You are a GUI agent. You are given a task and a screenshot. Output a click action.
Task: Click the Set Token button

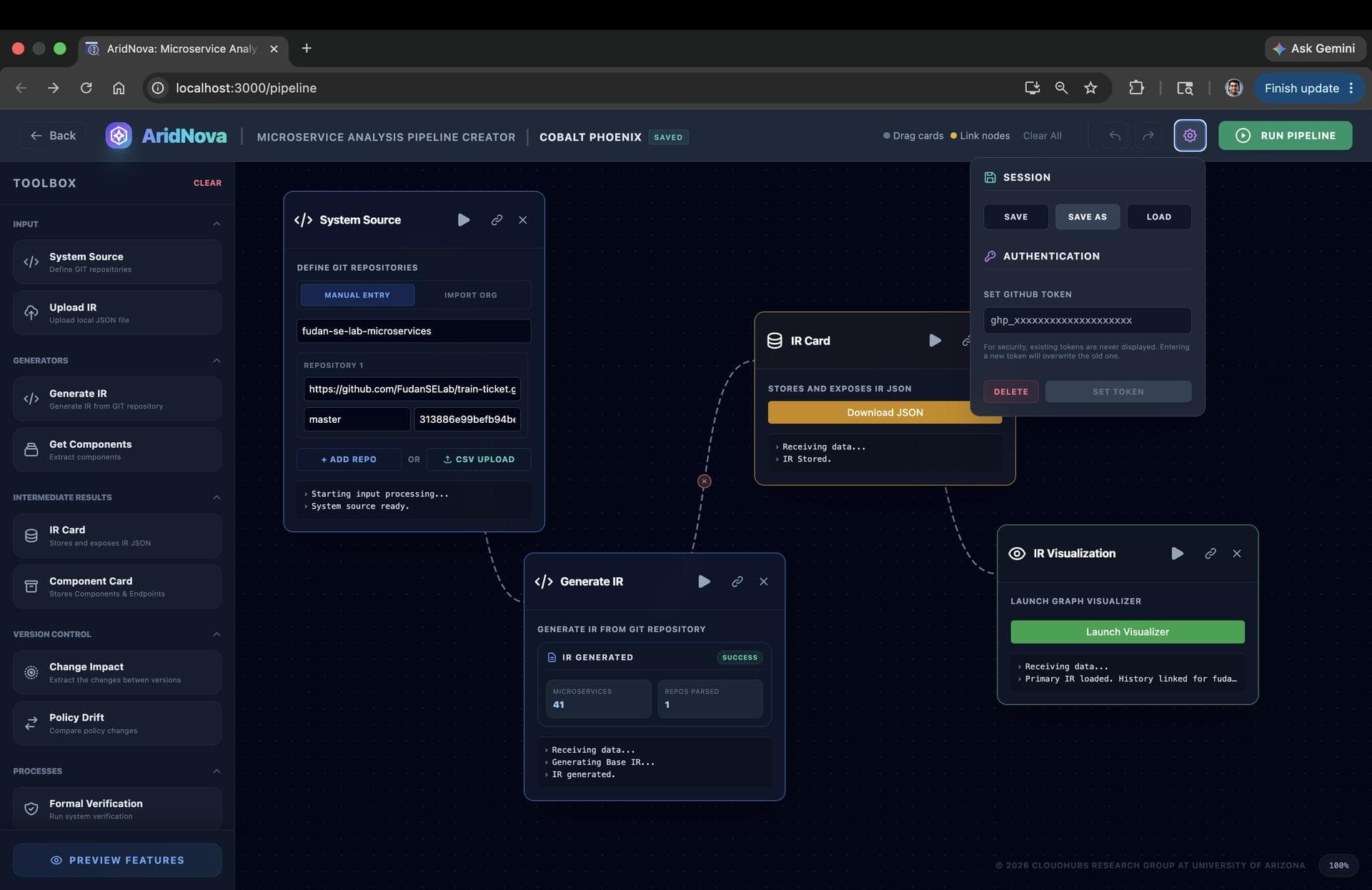(1118, 391)
